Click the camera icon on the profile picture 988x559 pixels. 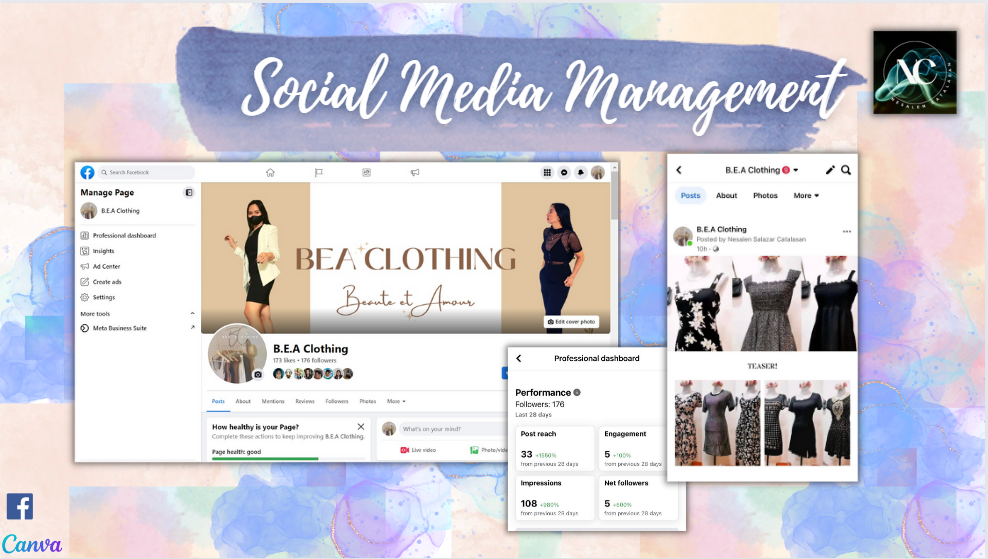[258, 374]
